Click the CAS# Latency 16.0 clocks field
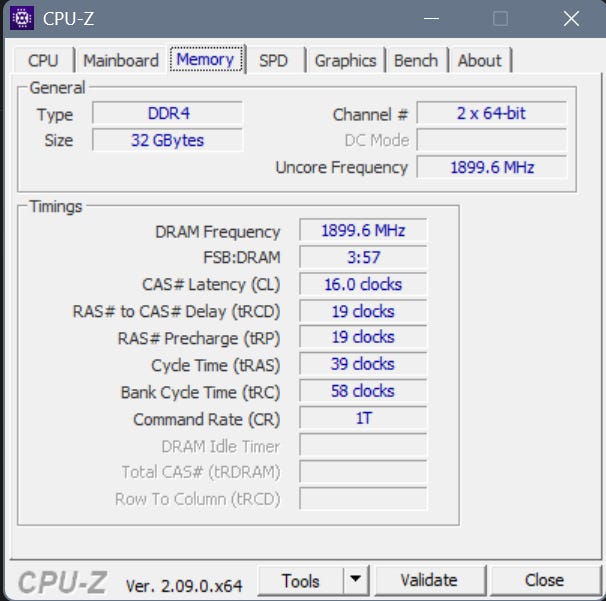The width and height of the screenshot is (606, 601). pyautogui.click(x=363, y=284)
